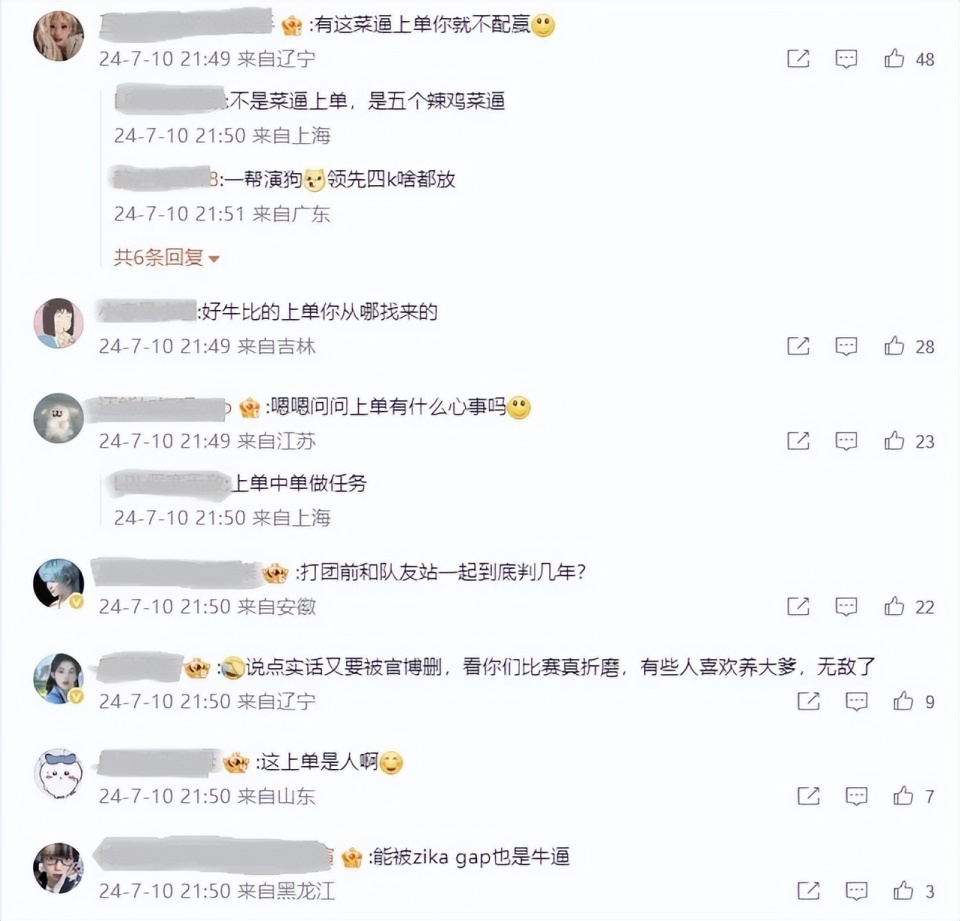Screen dimensions: 960x921
Task: View blue-haired avatar of 安徽 commenter
Action: (x=58, y=584)
